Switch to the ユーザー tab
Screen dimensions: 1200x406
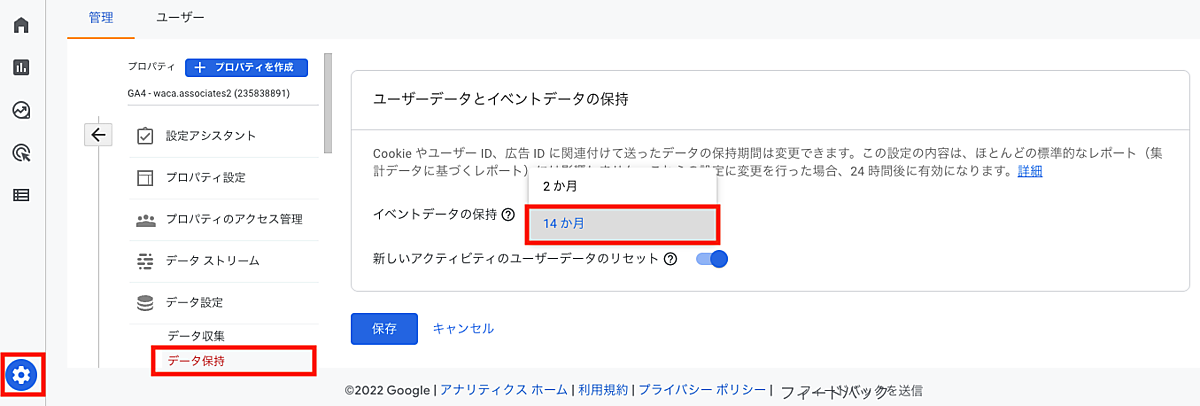pyautogui.click(x=180, y=17)
